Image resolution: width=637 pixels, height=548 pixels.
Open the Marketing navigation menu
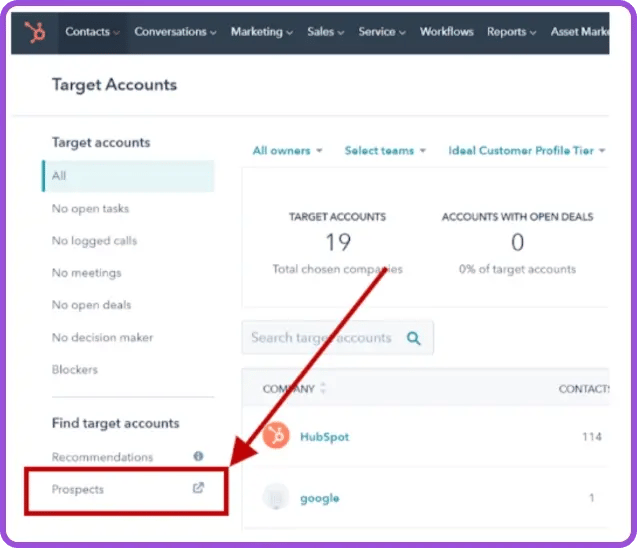pyautogui.click(x=262, y=32)
